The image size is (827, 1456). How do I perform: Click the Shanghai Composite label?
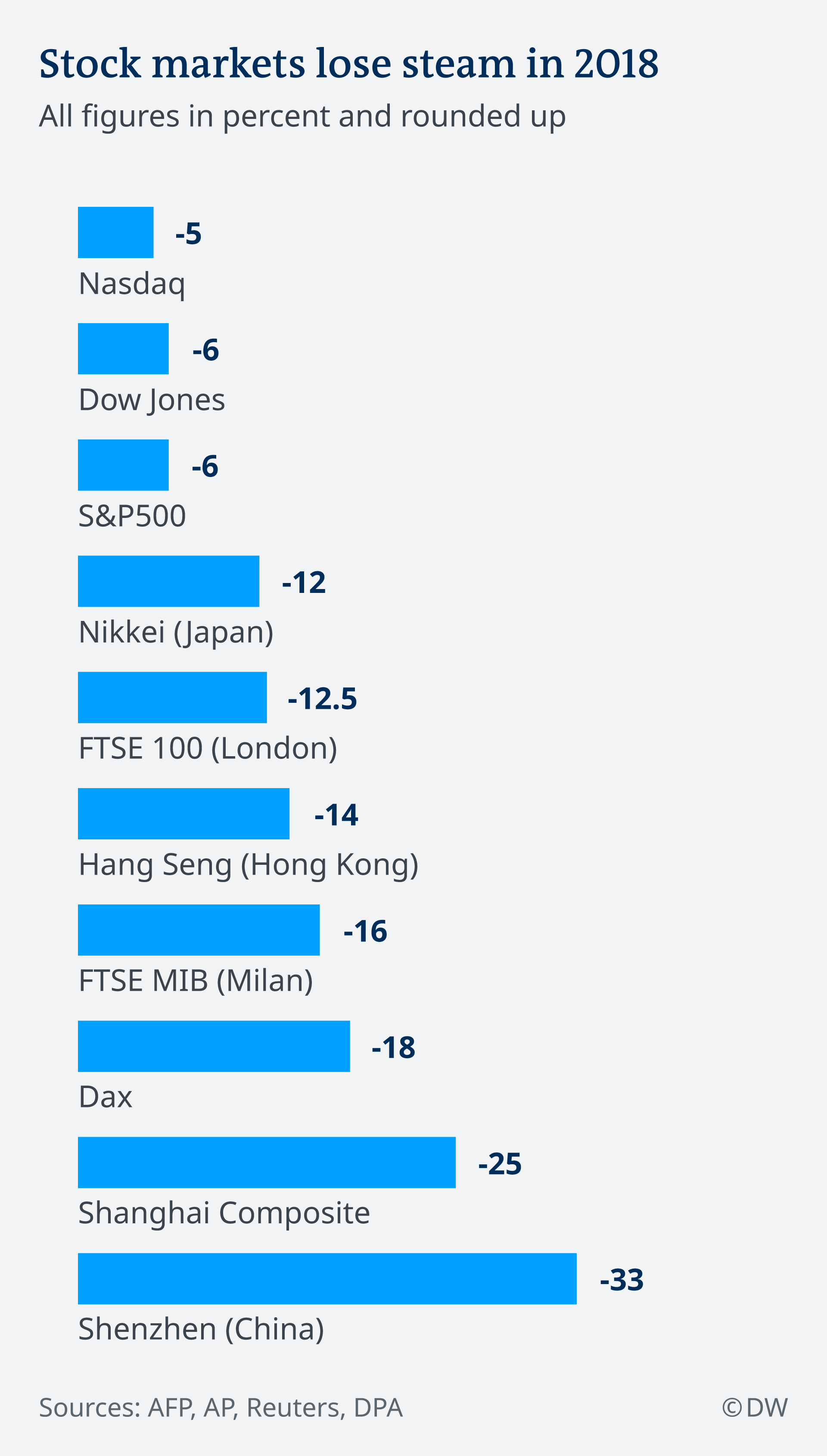coord(224,1214)
